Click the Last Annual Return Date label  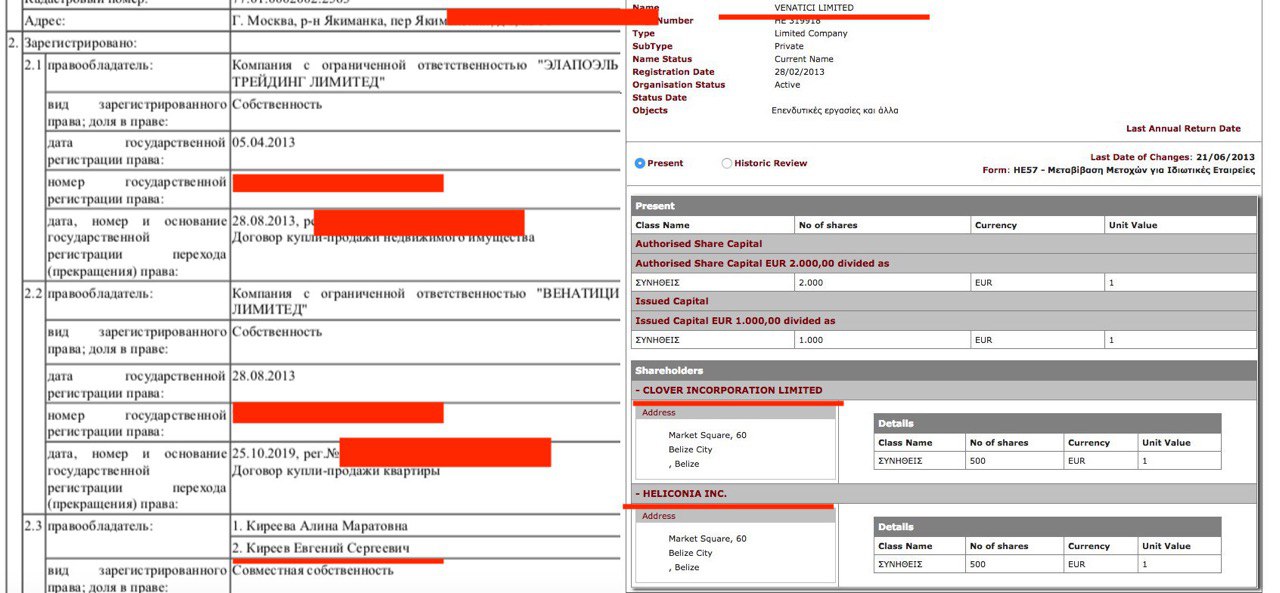coord(1183,129)
